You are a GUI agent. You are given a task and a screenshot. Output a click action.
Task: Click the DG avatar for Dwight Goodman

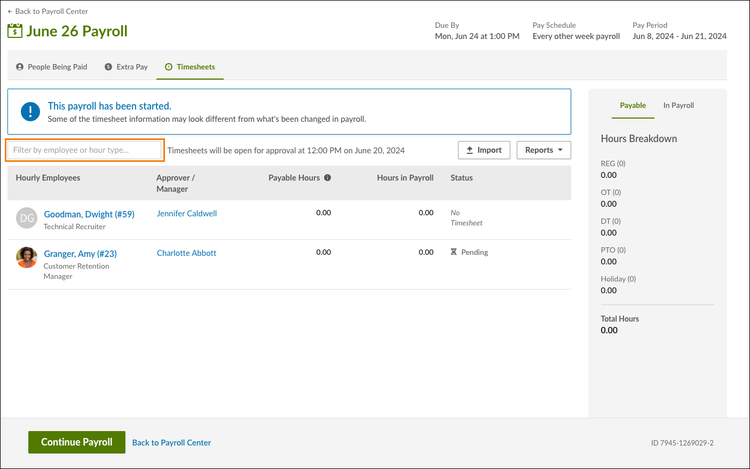27,218
